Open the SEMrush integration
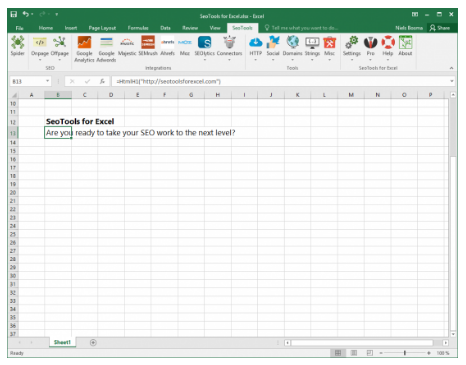The width and height of the screenshot is (466, 365). coord(148,46)
